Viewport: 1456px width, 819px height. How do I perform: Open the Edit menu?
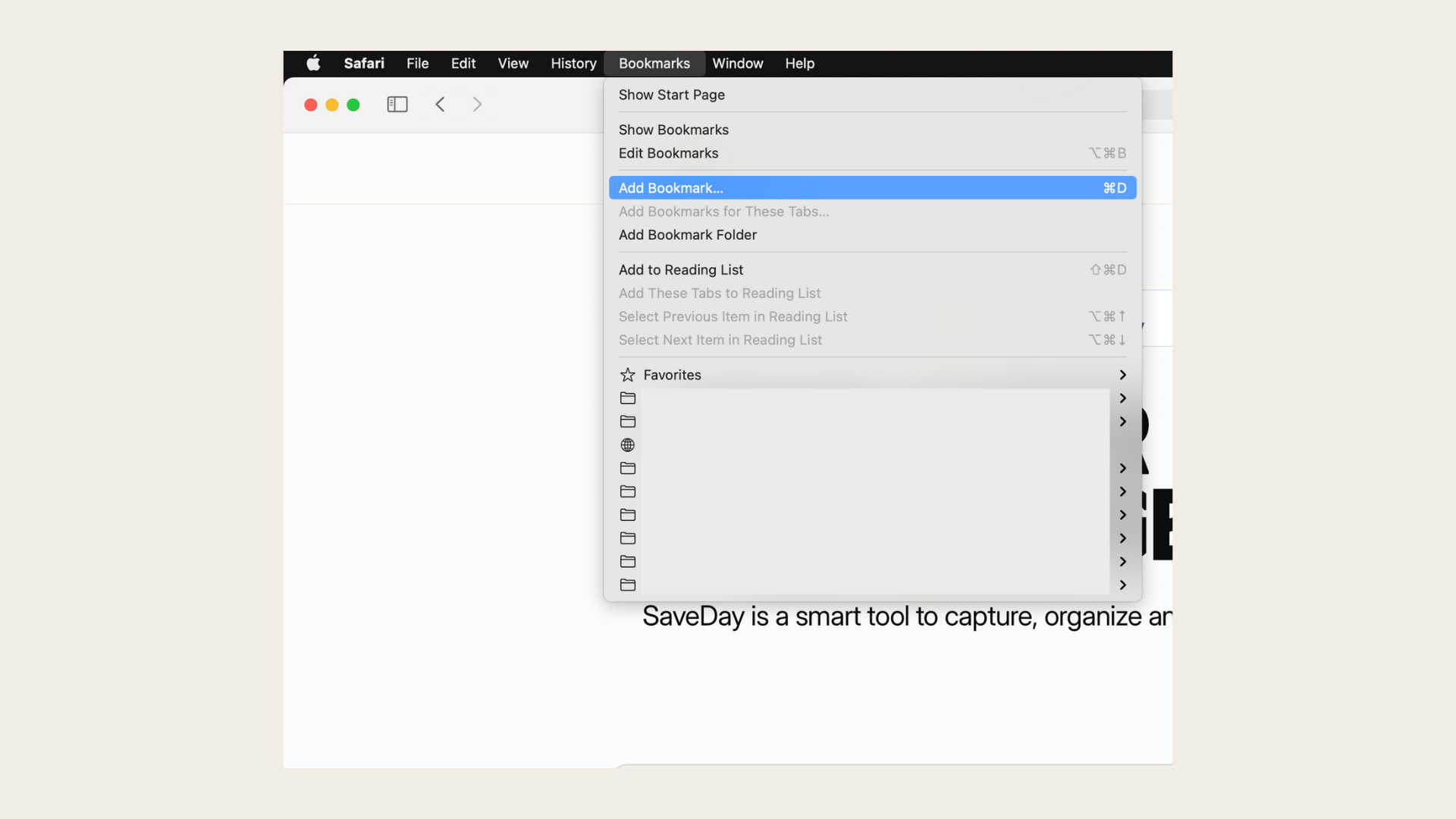point(463,64)
